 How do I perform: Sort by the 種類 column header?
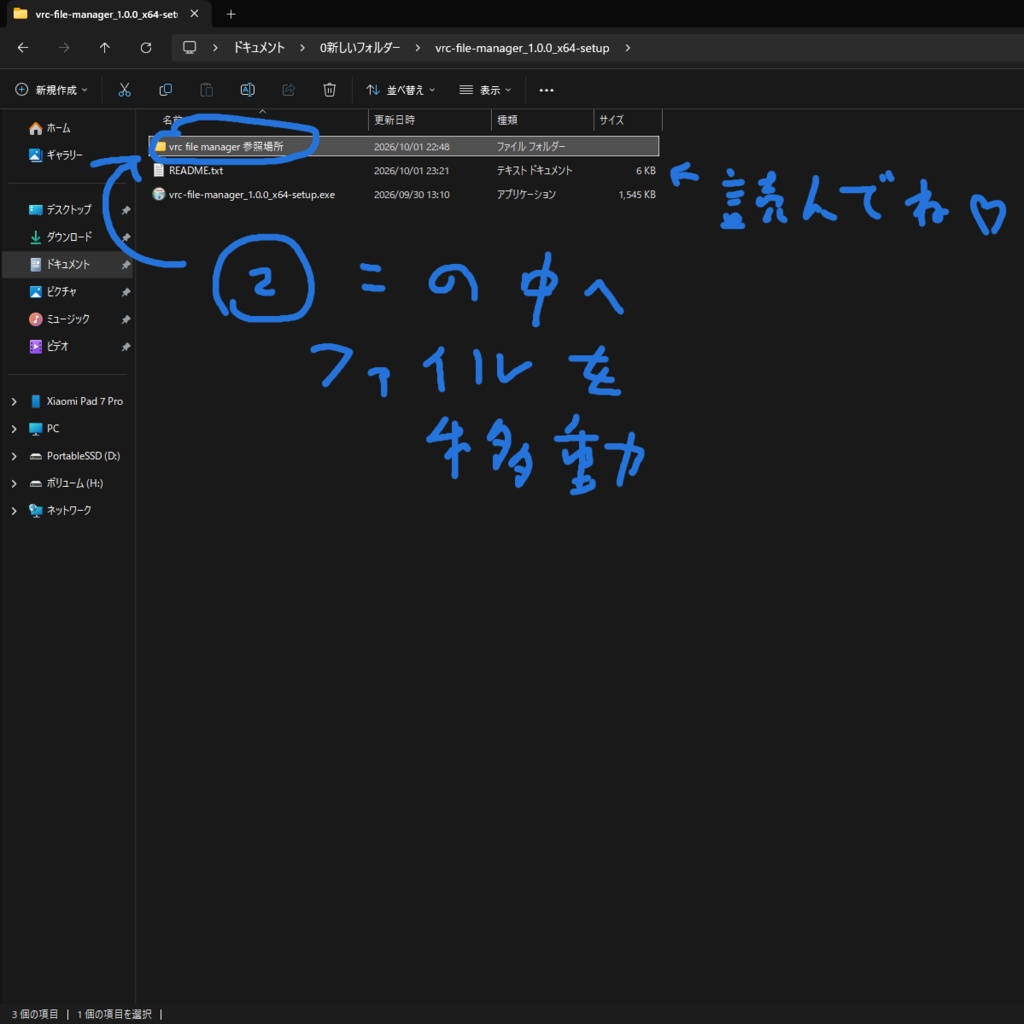tap(542, 120)
